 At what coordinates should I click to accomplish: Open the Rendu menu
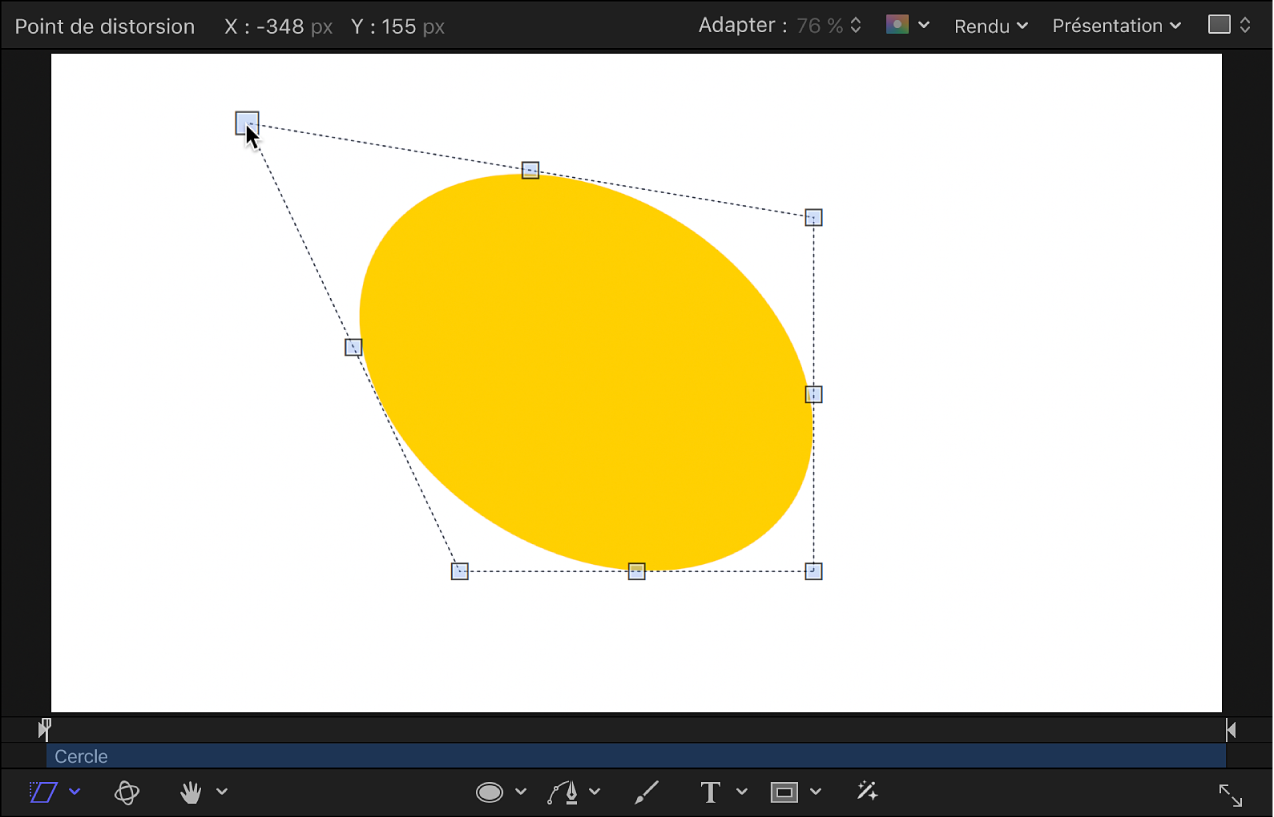(x=990, y=26)
